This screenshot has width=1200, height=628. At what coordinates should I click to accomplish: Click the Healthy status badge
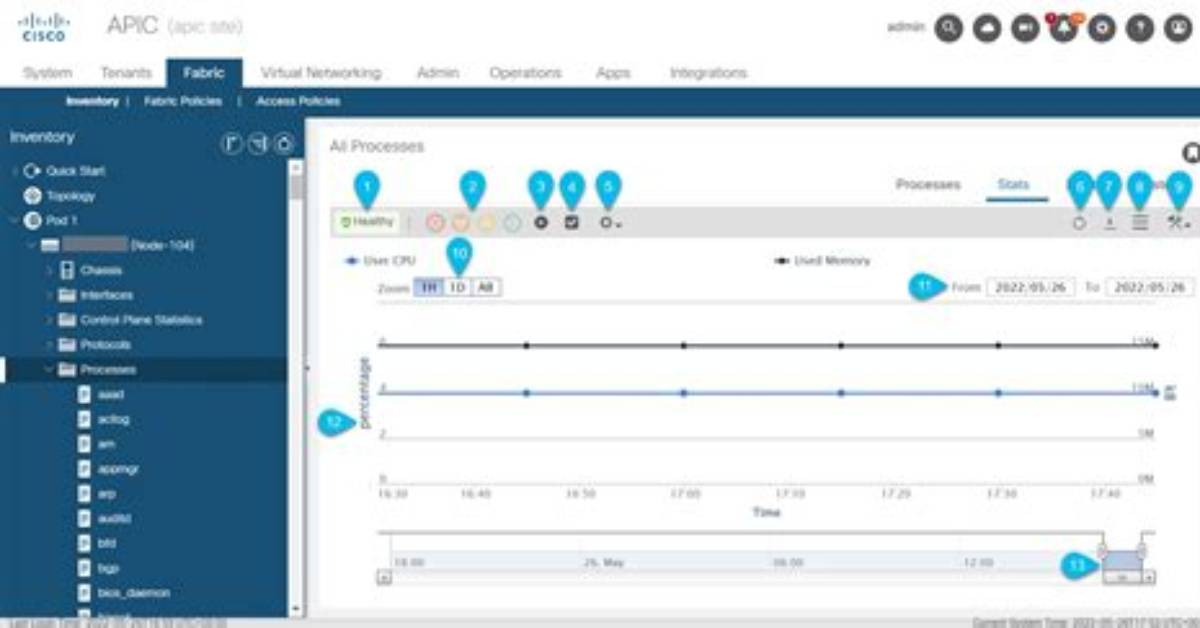pos(368,222)
